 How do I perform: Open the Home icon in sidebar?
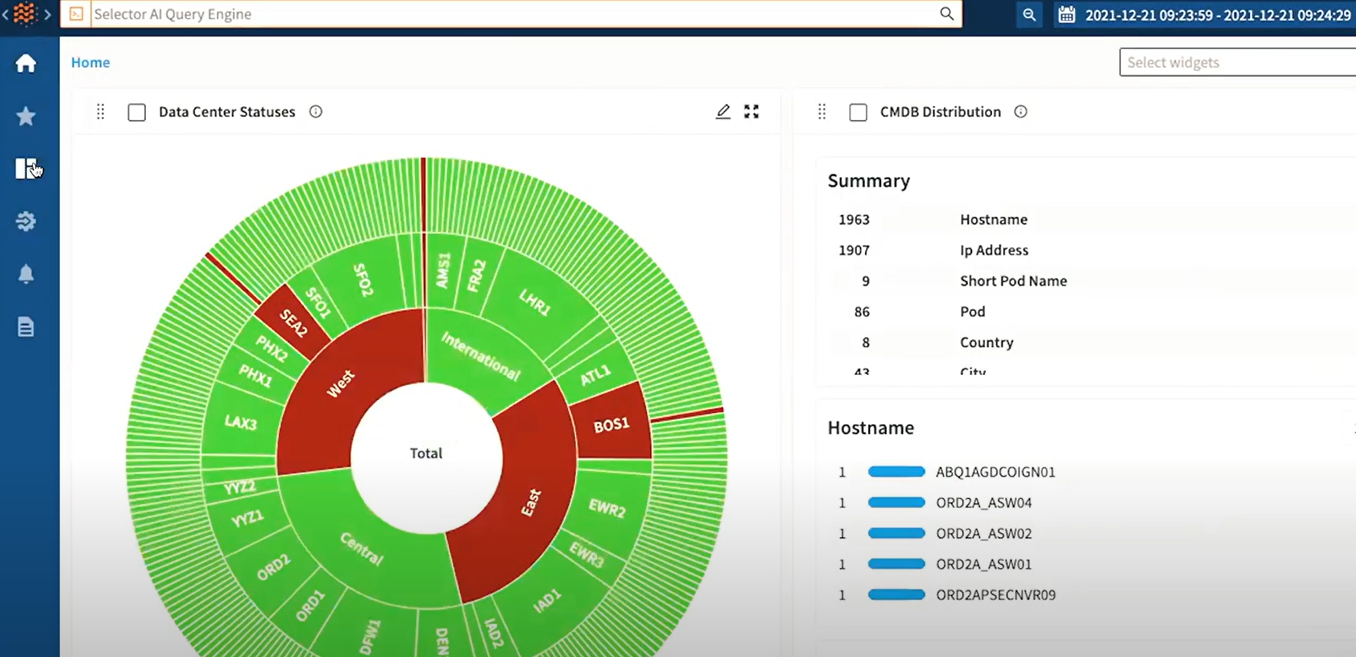click(x=26, y=62)
